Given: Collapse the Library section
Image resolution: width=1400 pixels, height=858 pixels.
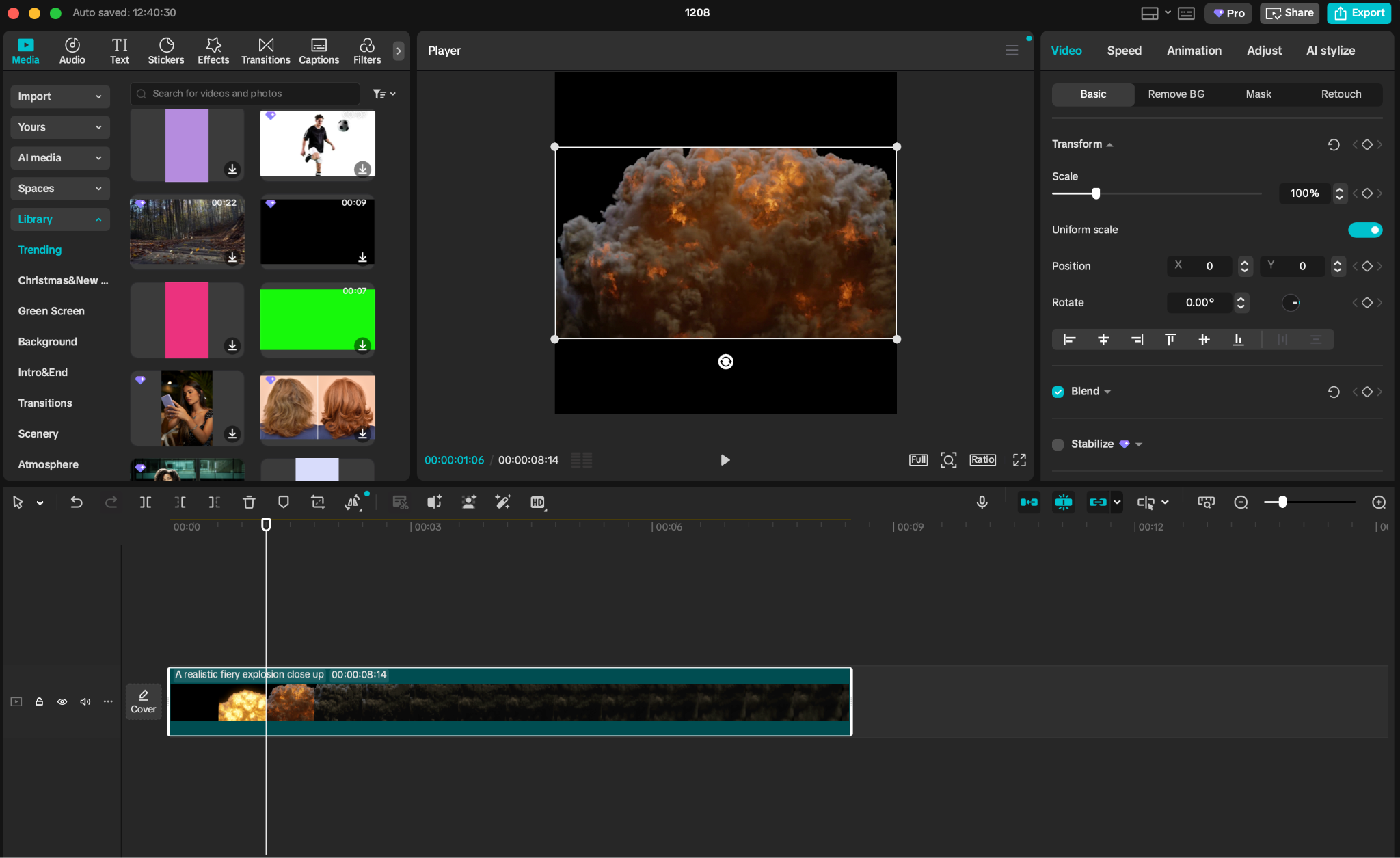Looking at the screenshot, I should [59, 219].
